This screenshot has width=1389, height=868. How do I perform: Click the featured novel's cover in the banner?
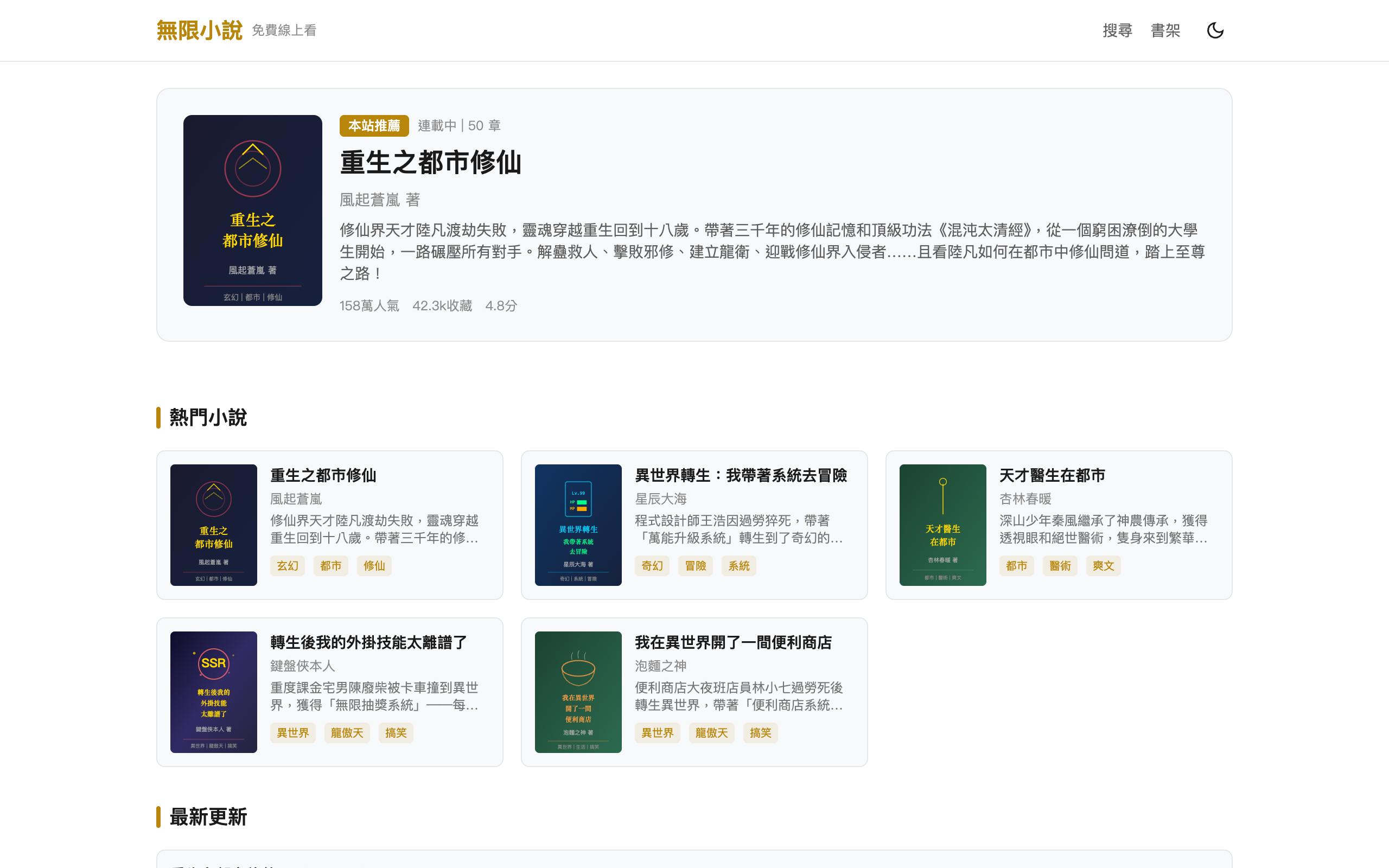click(x=252, y=210)
